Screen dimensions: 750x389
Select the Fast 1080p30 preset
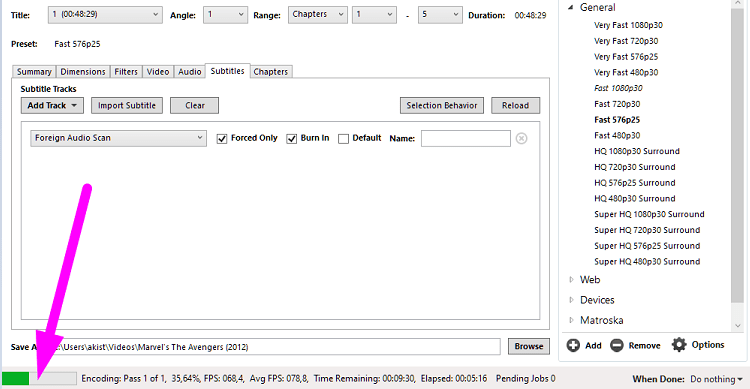point(618,89)
